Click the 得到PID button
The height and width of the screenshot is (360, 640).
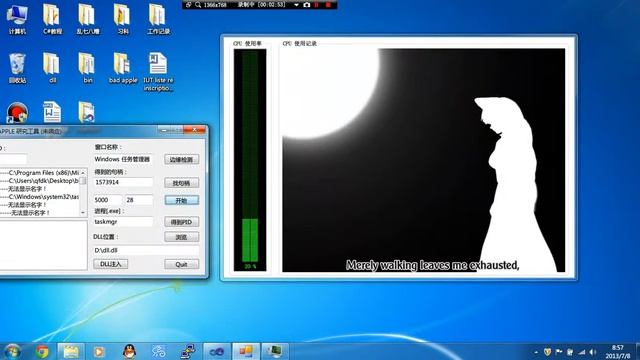coord(182,222)
